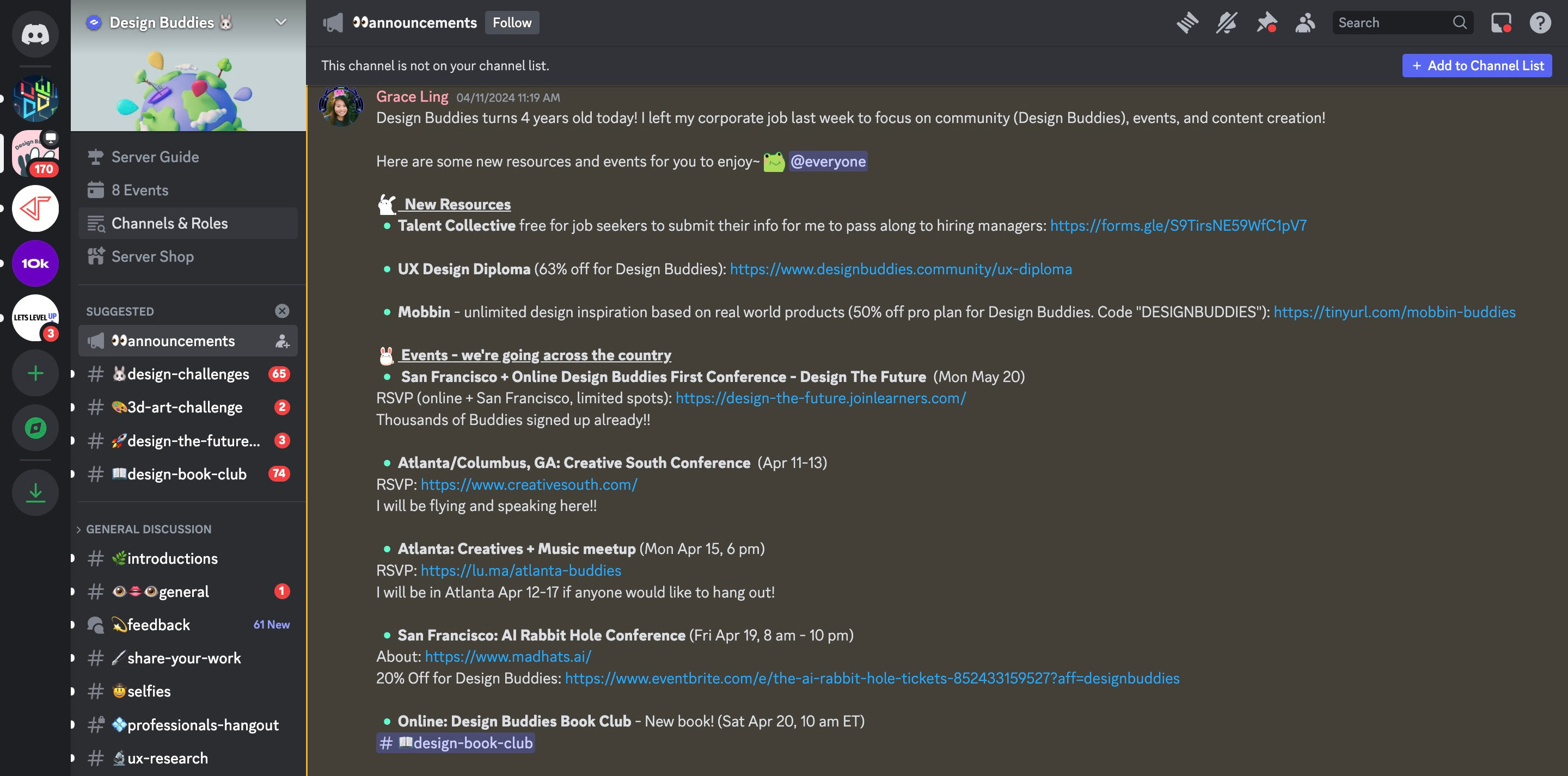Click the search magnifier icon

(1459, 22)
